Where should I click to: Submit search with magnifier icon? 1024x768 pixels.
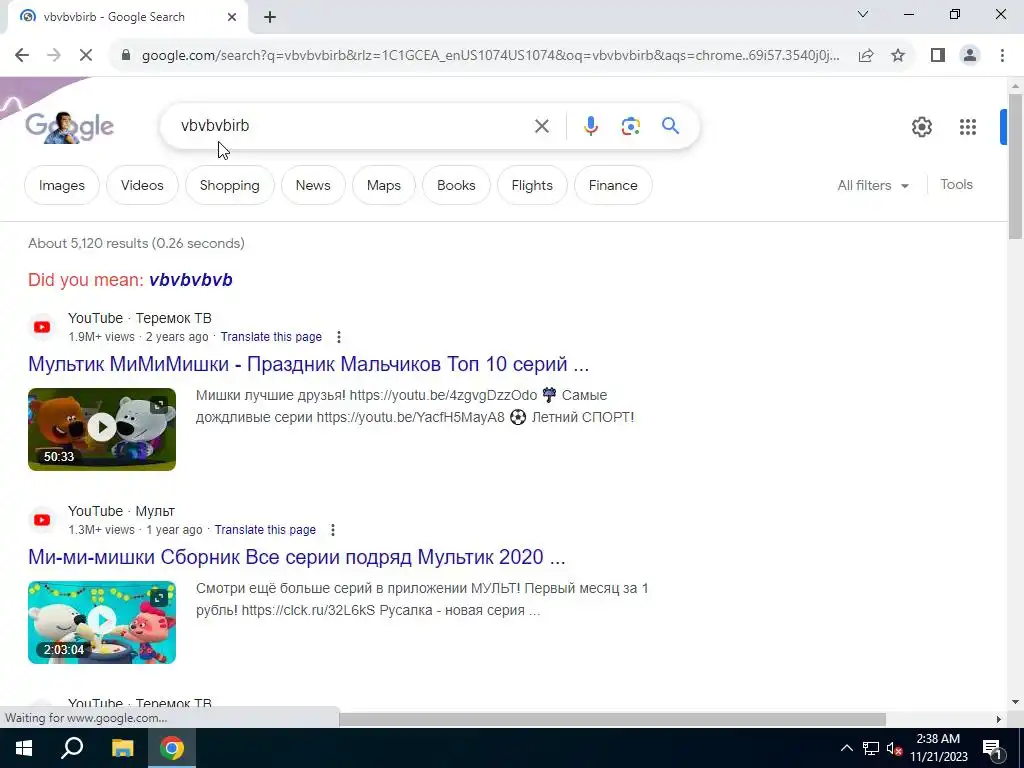coord(670,125)
